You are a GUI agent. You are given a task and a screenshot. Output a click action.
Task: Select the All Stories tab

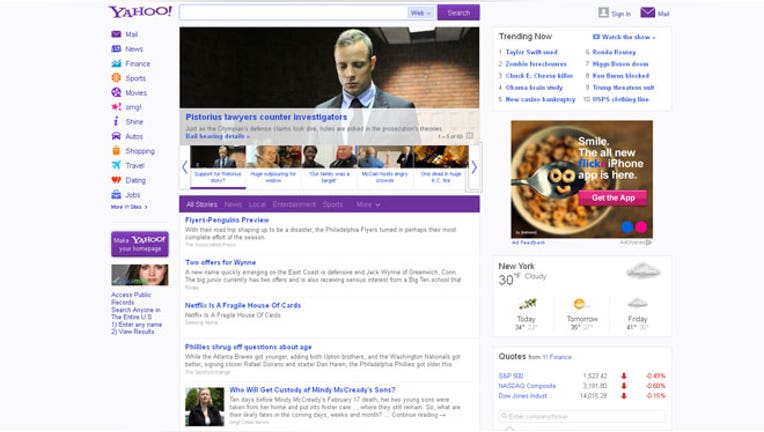pos(202,205)
